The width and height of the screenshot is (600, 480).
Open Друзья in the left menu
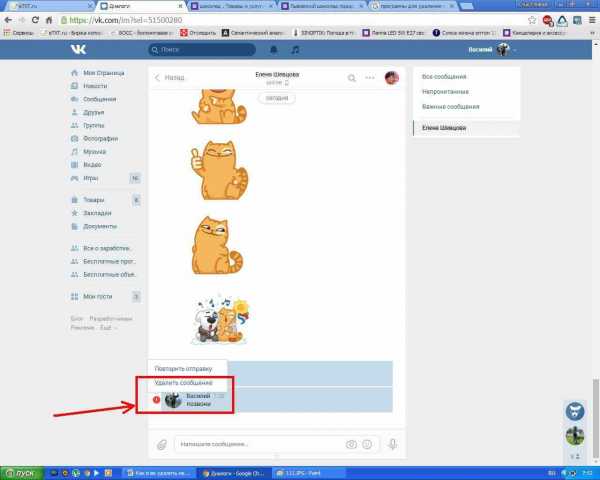pyautogui.click(x=94, y=113)
